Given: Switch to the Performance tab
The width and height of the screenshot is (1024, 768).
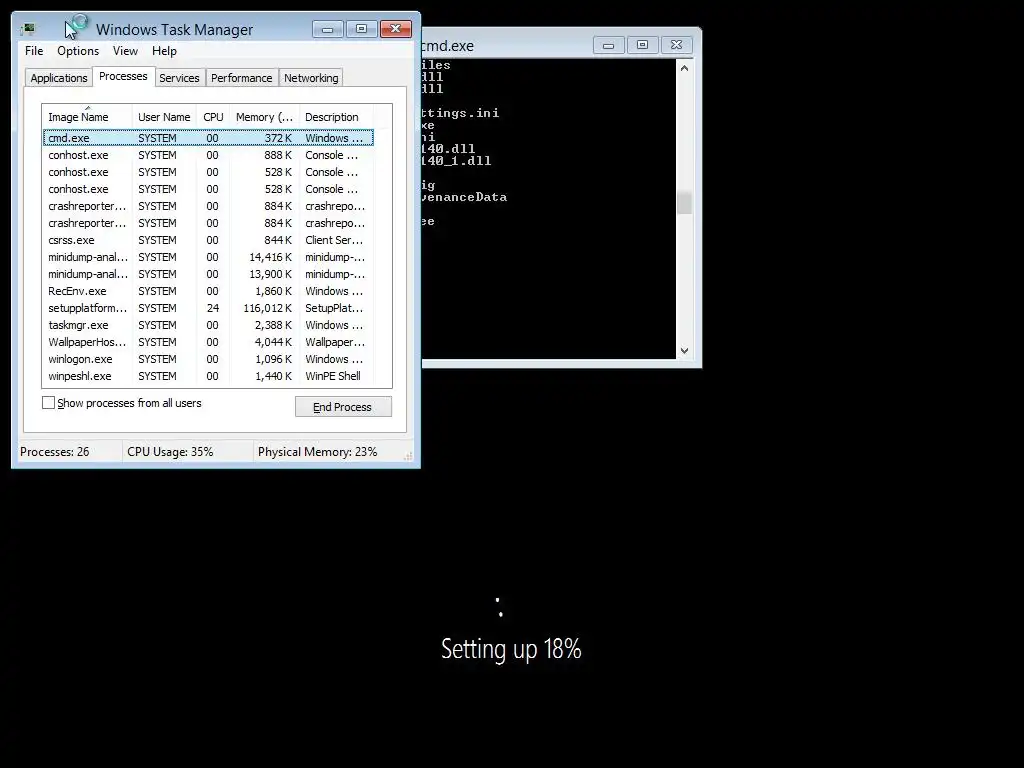Looking at the screenshot, I should point(242,78).
